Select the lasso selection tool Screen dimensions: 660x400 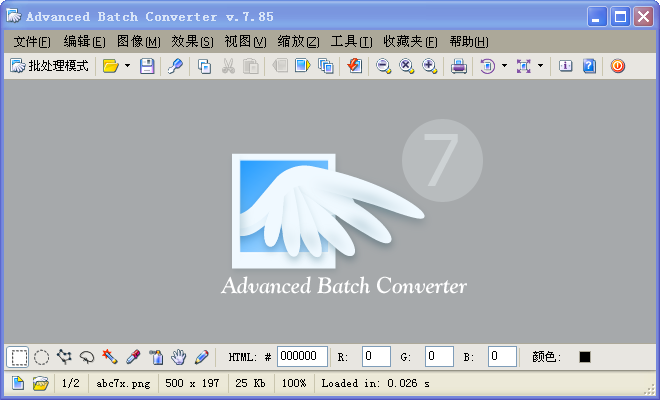[87, 357]
